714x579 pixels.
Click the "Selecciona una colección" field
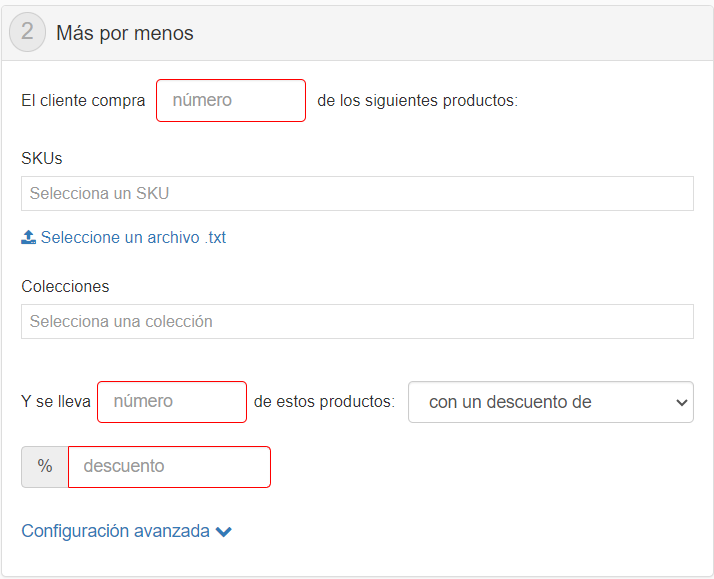tap(357, 322)
